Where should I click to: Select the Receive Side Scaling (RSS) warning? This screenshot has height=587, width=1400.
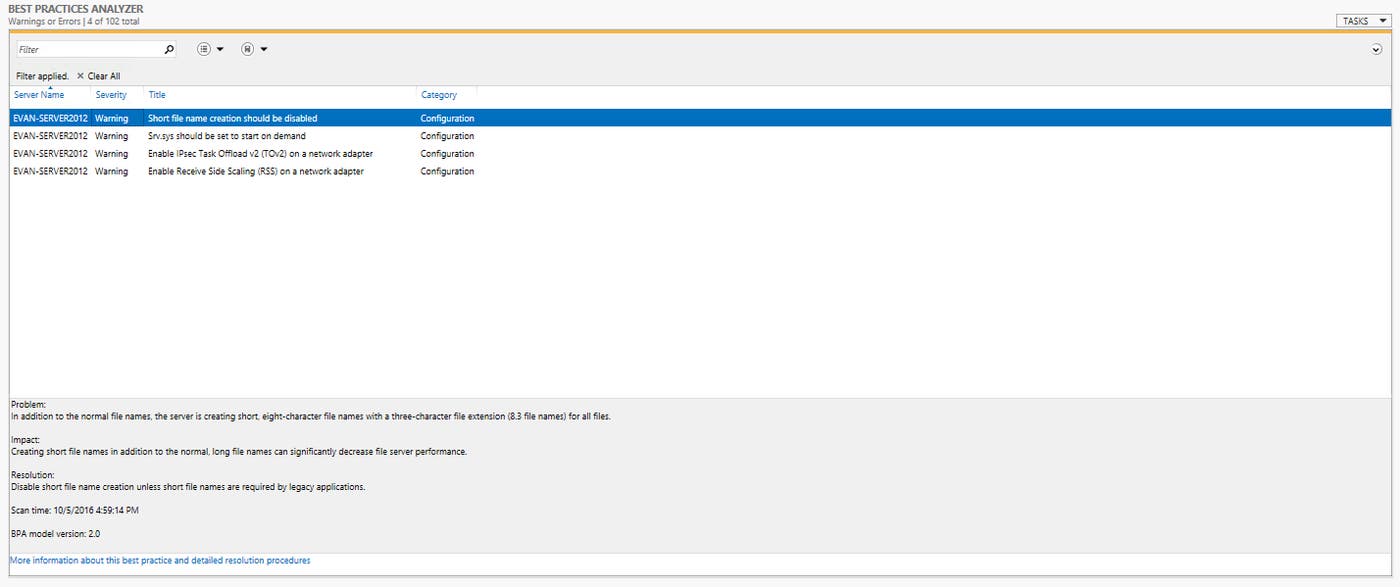coord(255,172)
